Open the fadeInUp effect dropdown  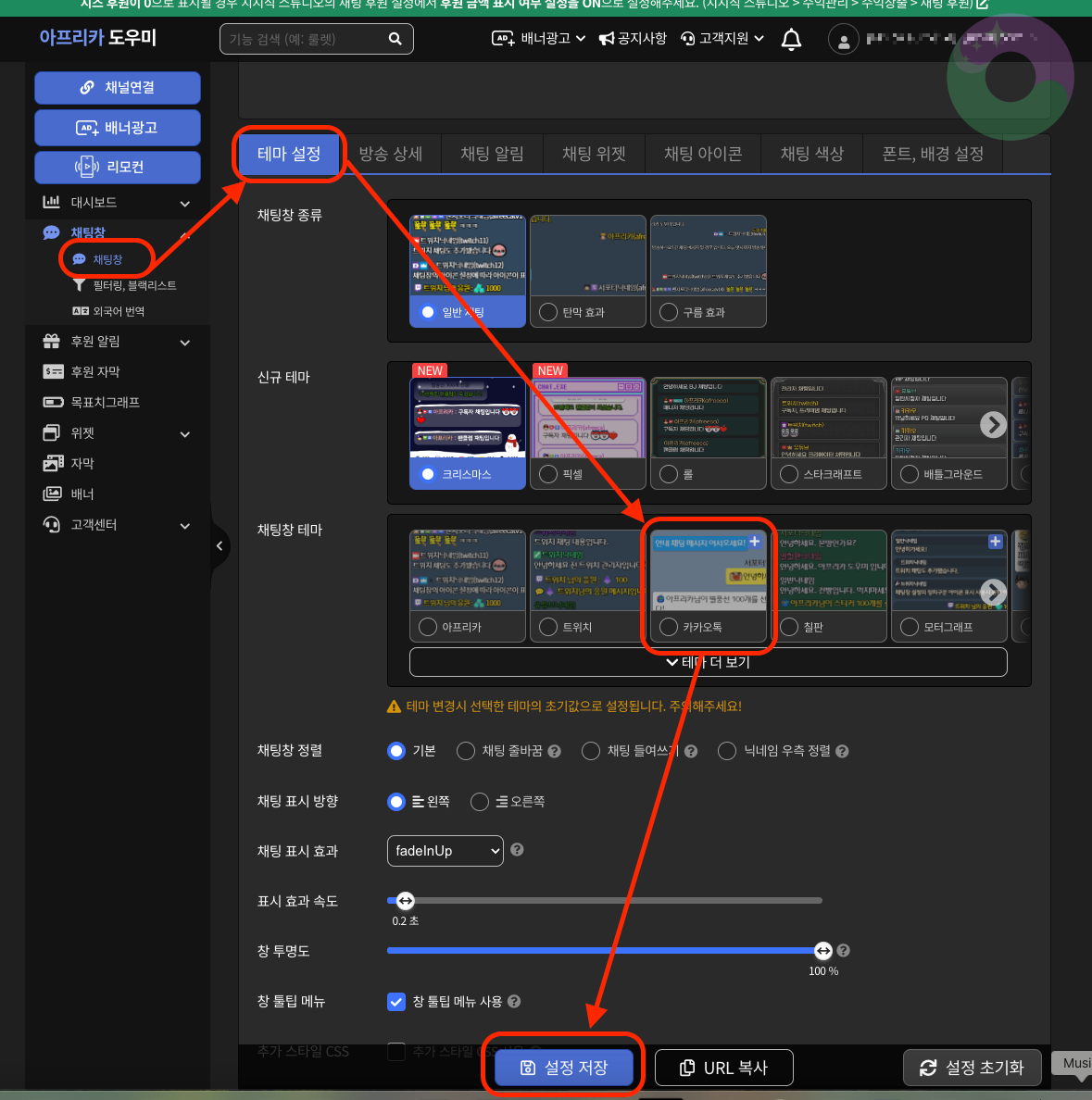445,851
